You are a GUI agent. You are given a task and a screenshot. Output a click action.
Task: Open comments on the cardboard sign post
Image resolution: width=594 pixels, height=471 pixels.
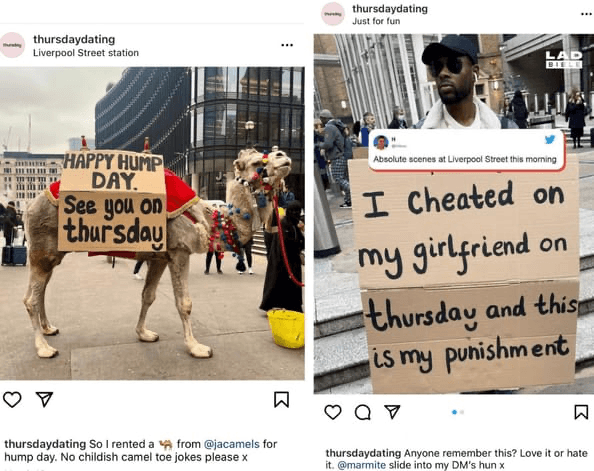tap(363, 412)
